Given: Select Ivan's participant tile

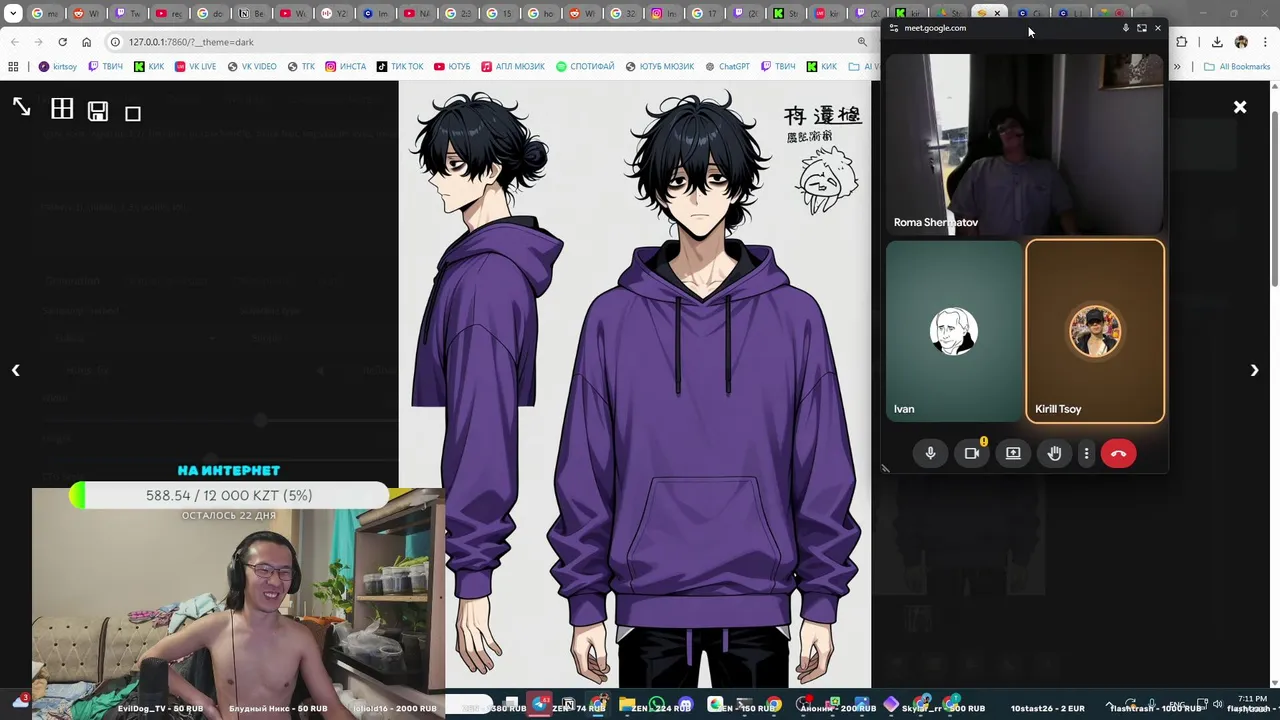Looking at the screenshot, I should (x=954, y=331).
